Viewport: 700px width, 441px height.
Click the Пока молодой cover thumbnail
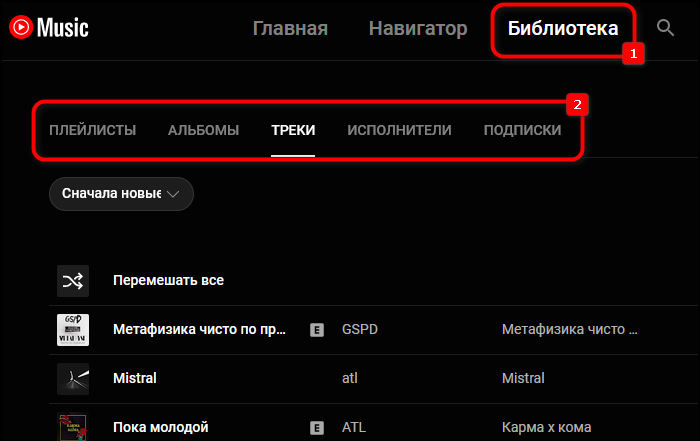coord(73,427)
